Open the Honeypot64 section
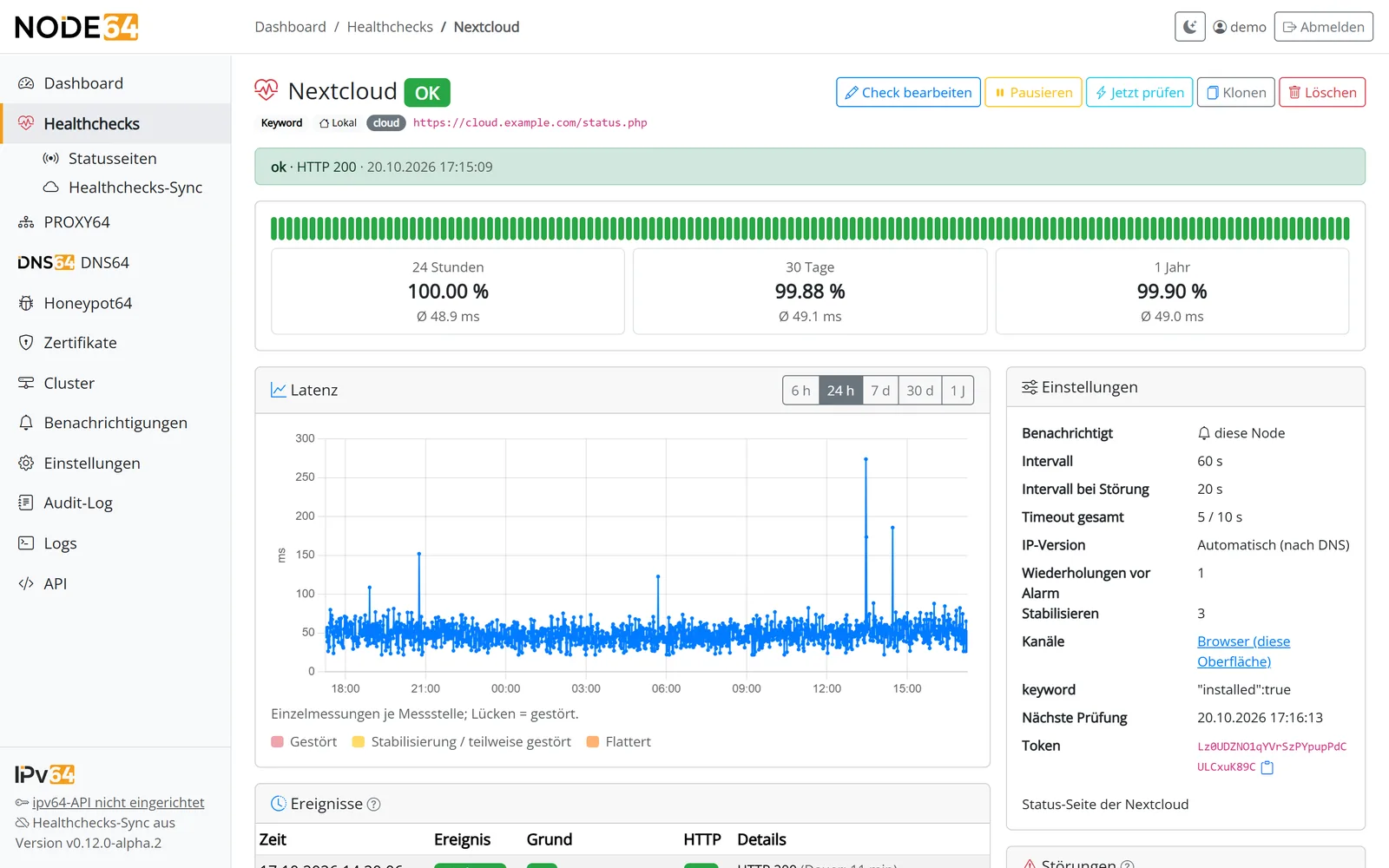 (x=115, y=303)
